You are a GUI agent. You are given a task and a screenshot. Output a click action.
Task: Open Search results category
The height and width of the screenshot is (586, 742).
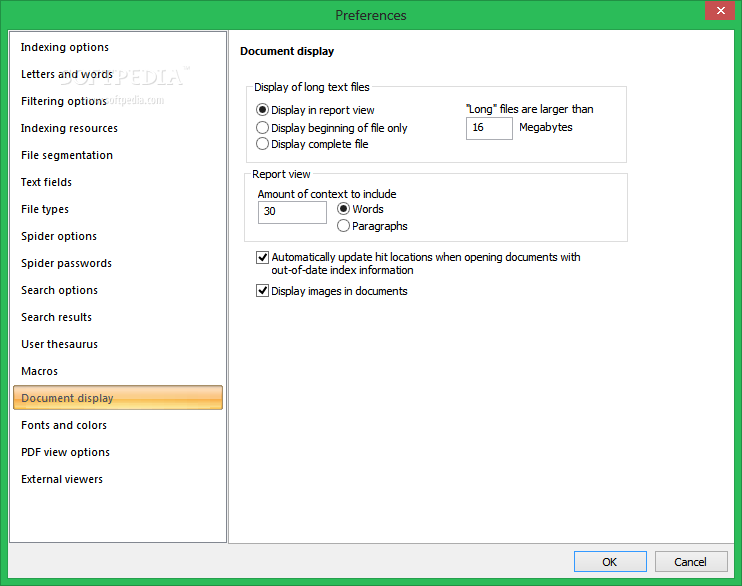pos(118,317)
